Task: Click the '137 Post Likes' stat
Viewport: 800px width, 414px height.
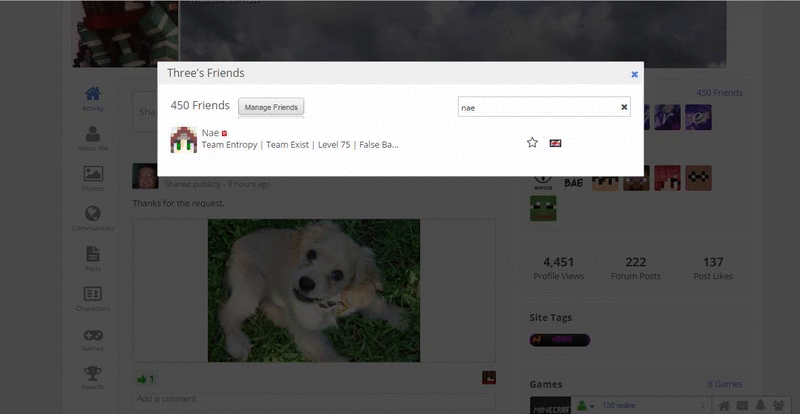Action: coord(713,269)
